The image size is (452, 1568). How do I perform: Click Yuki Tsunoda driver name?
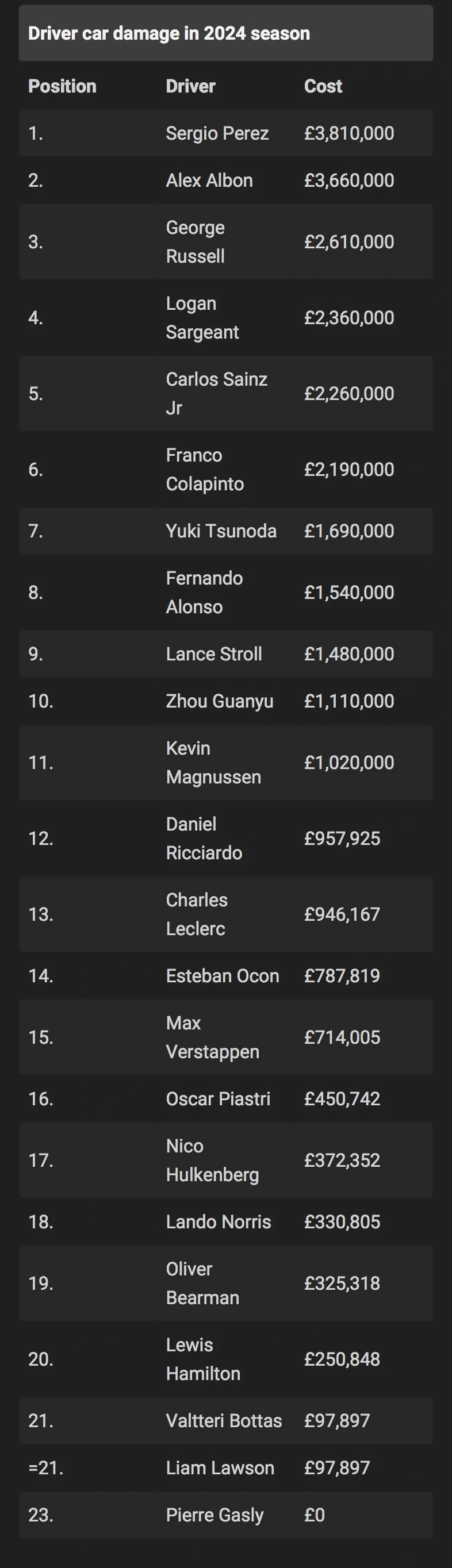click(220, 531)
